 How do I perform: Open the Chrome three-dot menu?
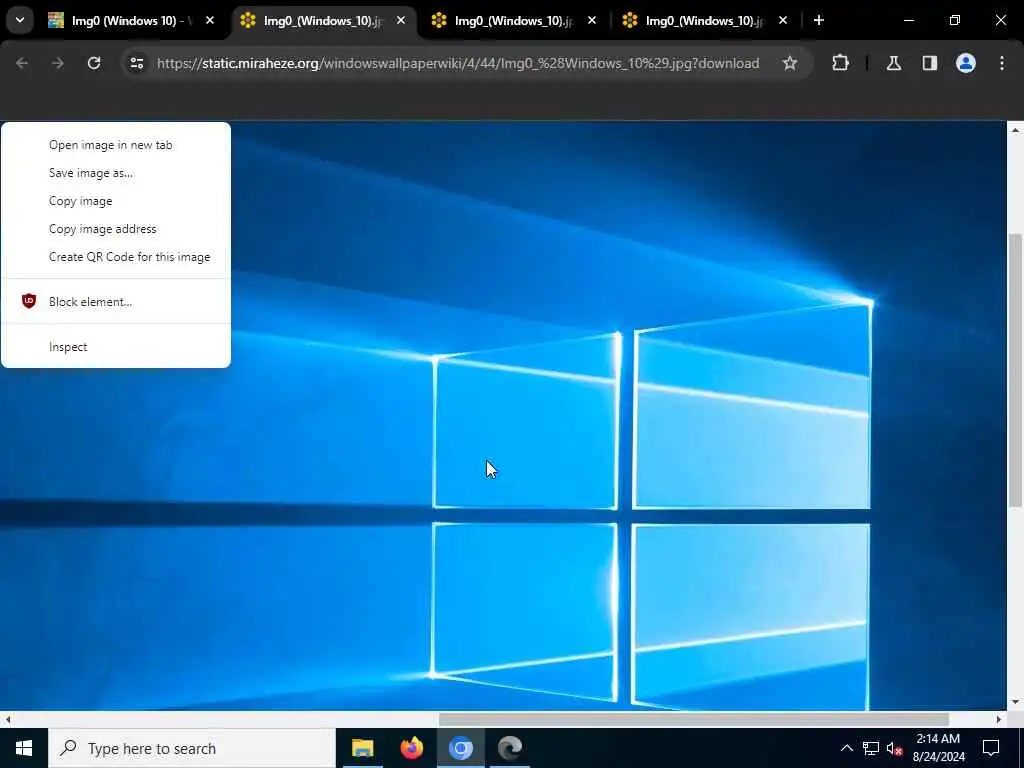(x=1002, y=63)
